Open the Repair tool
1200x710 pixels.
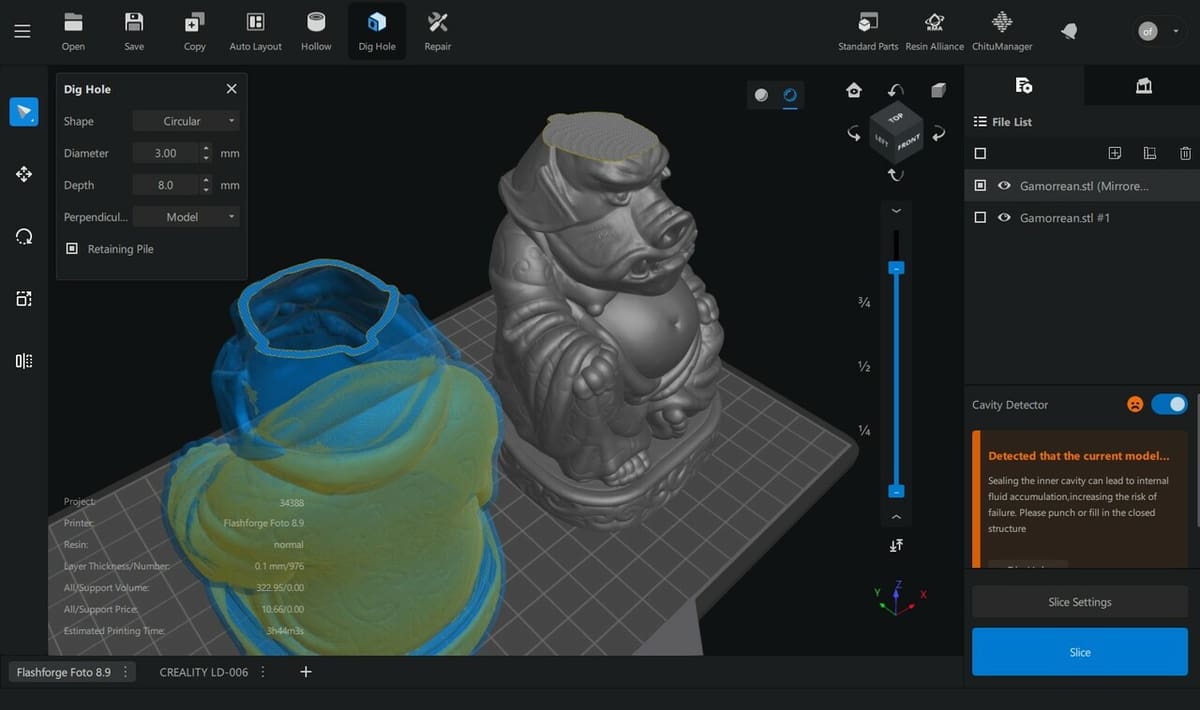tap(437, 31)
